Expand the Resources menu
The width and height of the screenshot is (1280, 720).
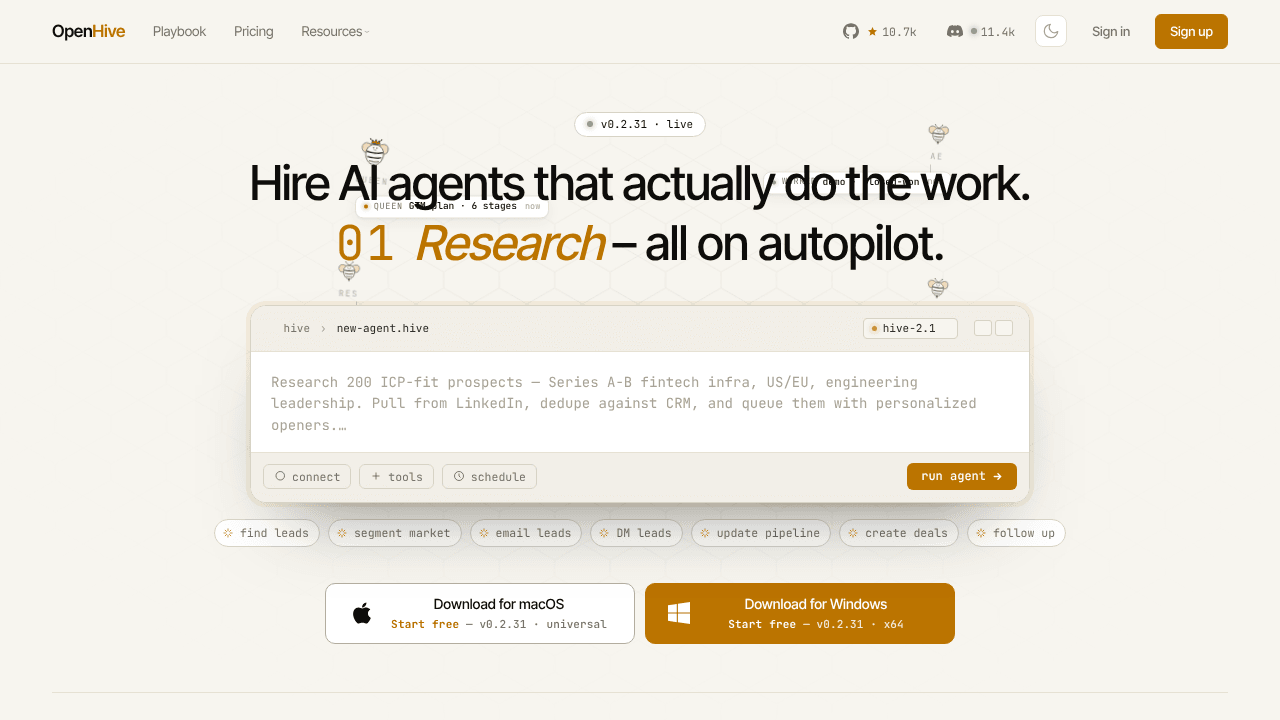tap(335, 31)
